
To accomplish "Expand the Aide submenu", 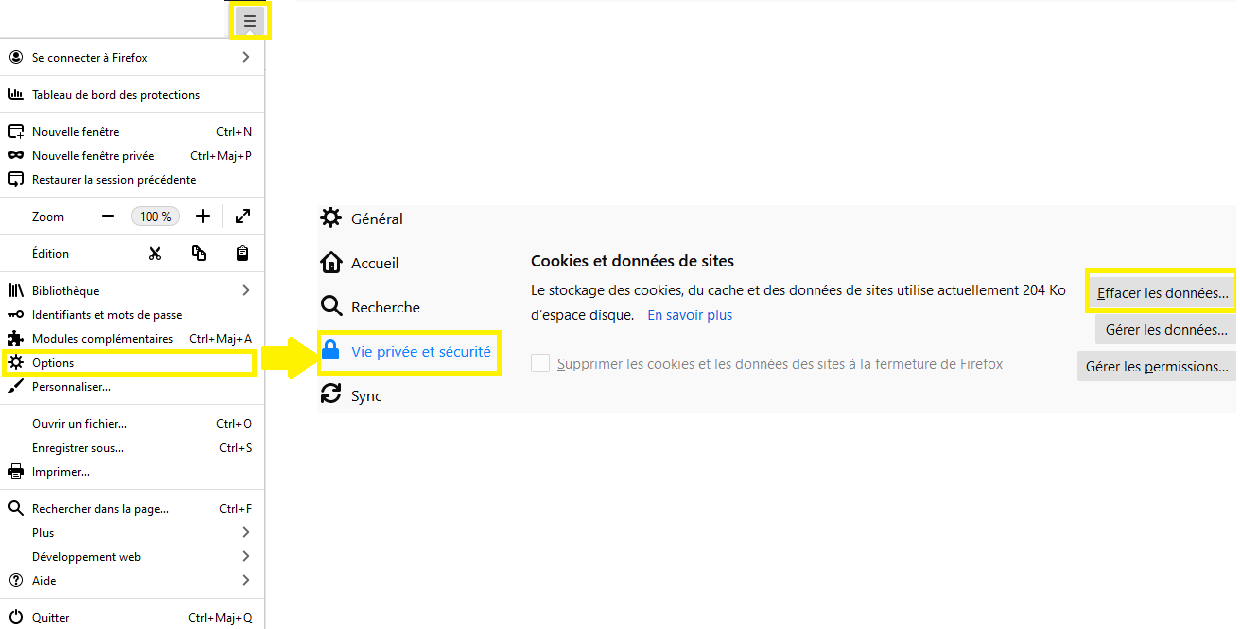I will 246,581.
